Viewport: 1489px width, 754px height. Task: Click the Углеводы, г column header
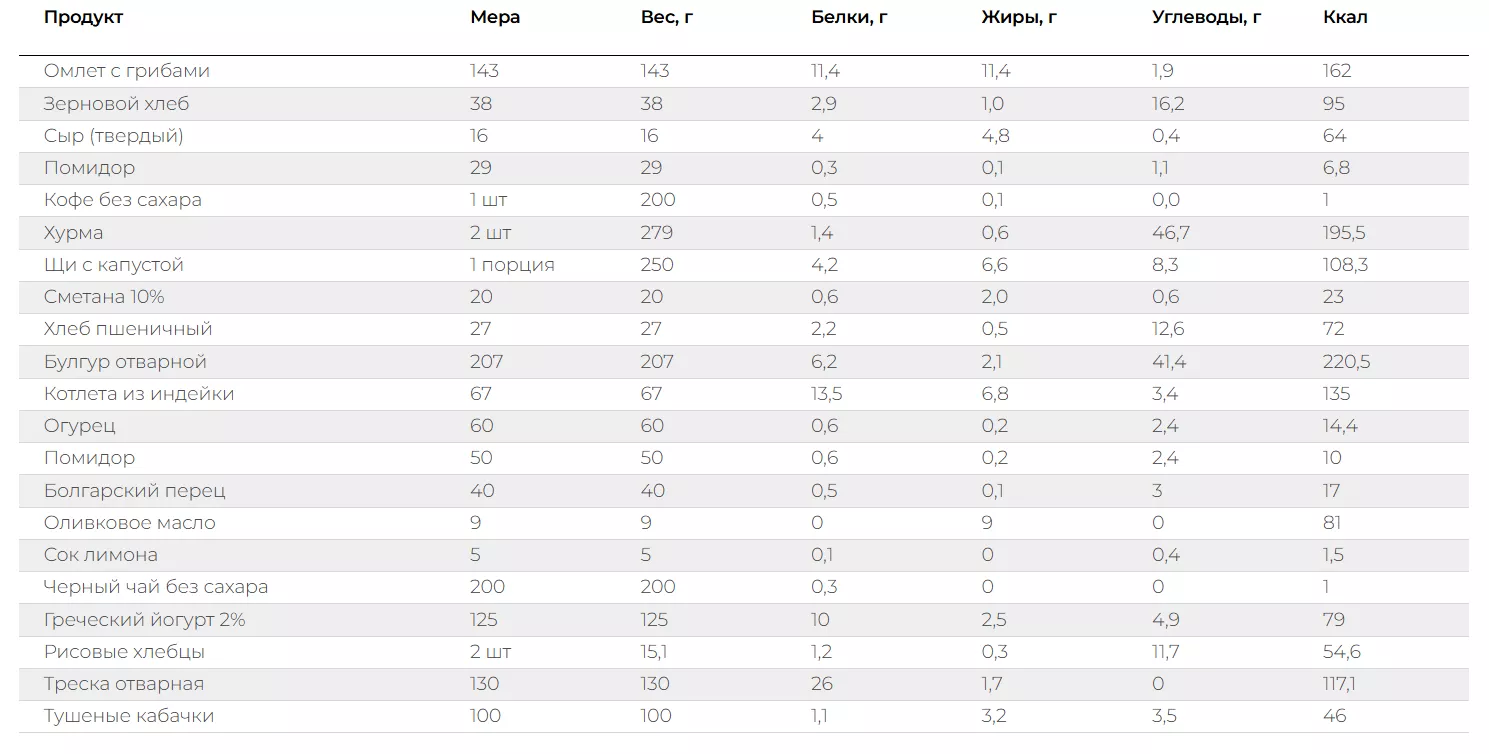1206,17
